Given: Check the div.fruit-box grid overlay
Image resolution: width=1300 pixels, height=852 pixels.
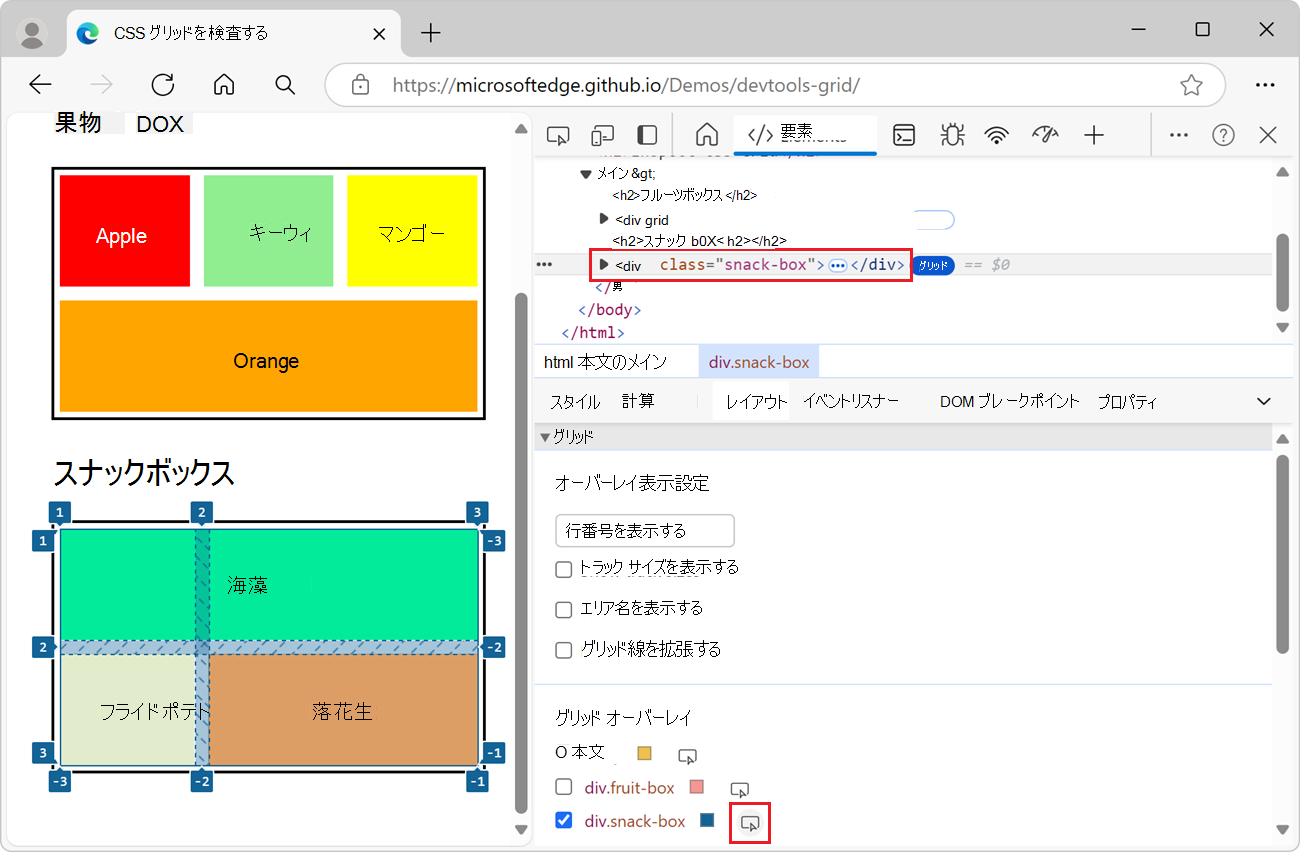Looking at the screenshot, I should pyautogui.click(x=563, y=787).
